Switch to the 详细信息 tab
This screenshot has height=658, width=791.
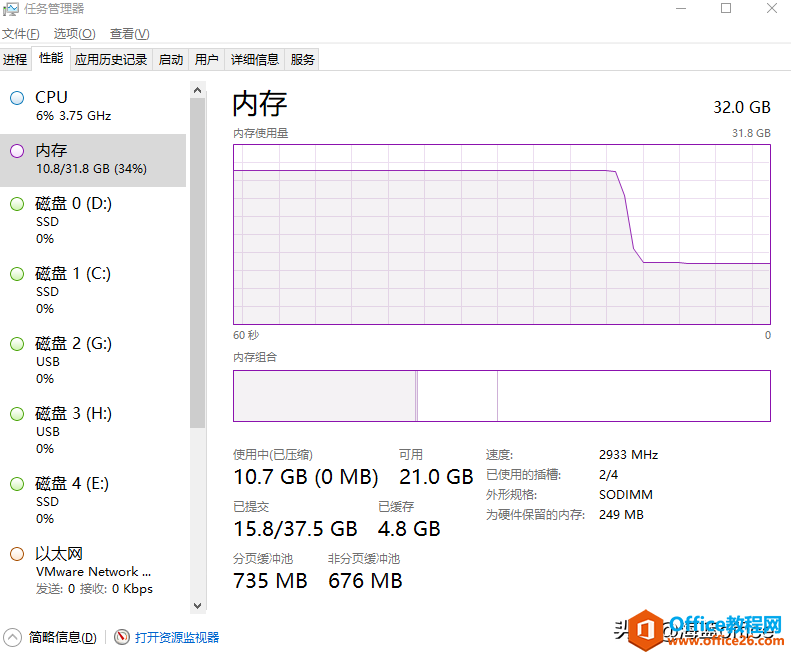(255, 60)
